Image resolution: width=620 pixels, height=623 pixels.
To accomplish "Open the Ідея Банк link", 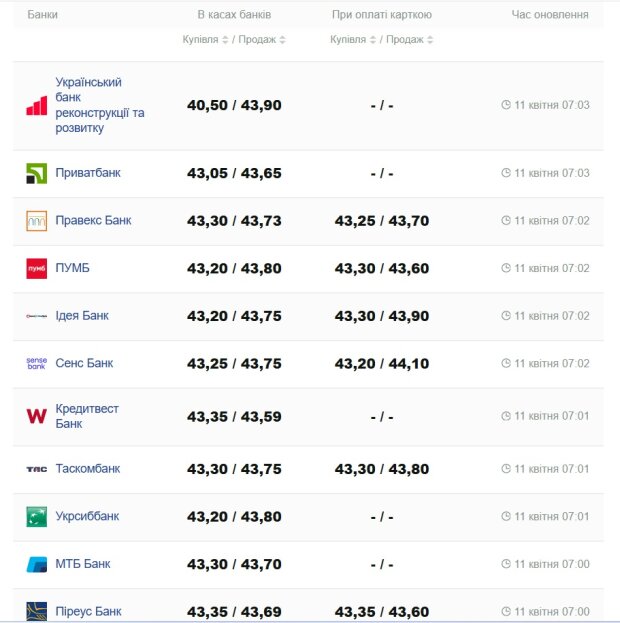I will pos(82,316).
